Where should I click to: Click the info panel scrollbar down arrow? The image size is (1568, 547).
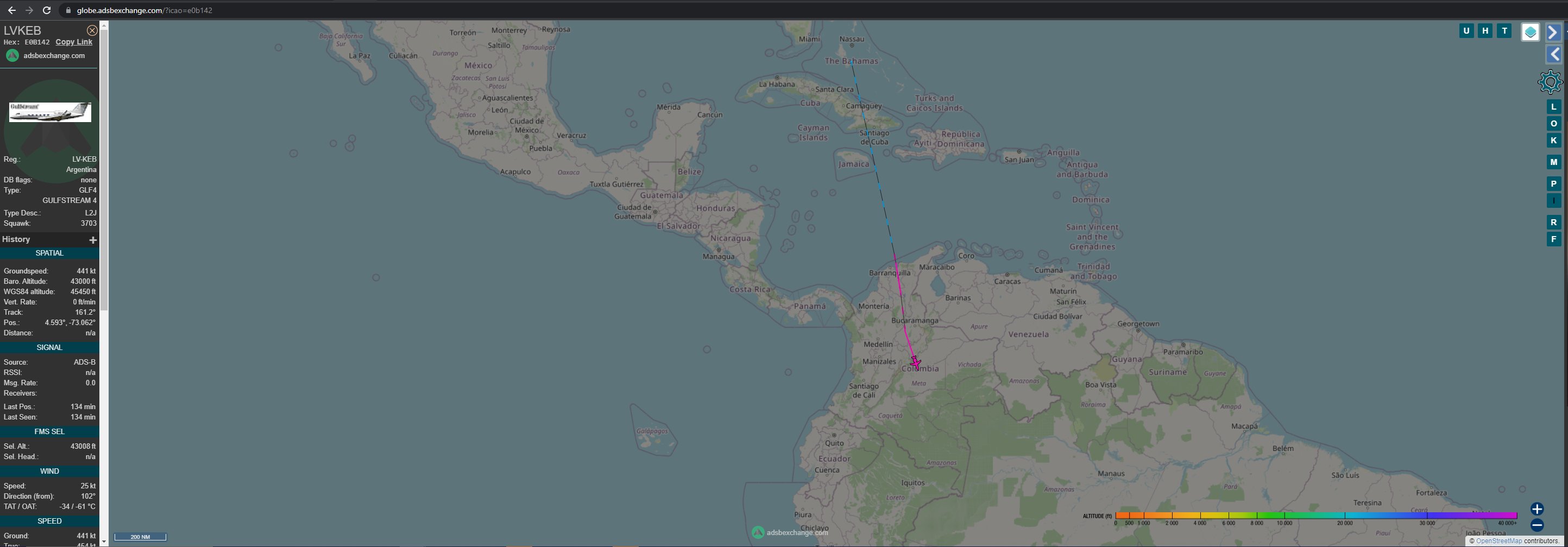pos(104,542)
